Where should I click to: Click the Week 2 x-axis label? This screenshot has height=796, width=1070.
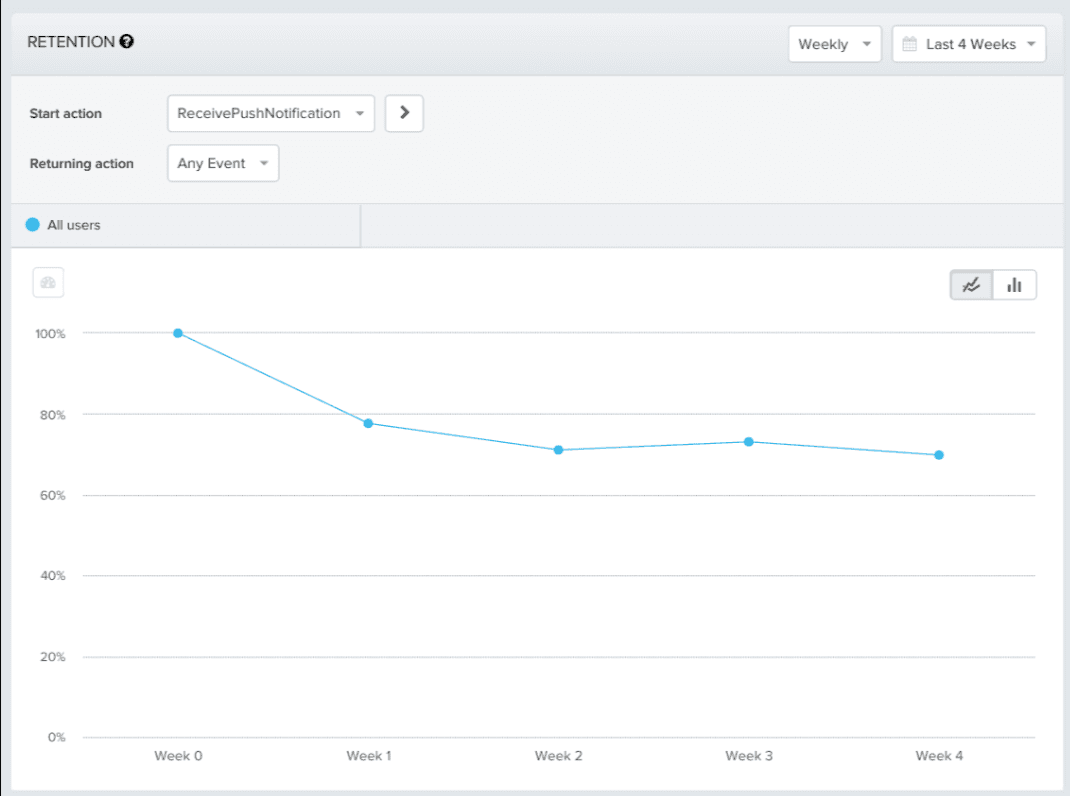point(558,756)
